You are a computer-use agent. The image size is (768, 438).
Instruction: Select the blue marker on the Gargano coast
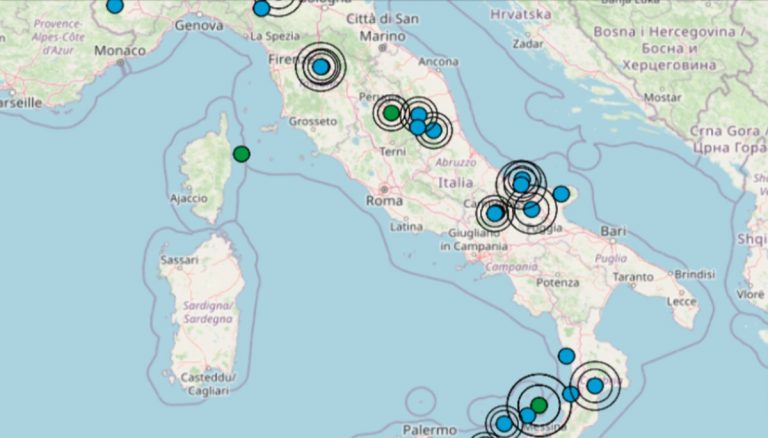pos(561,194)
